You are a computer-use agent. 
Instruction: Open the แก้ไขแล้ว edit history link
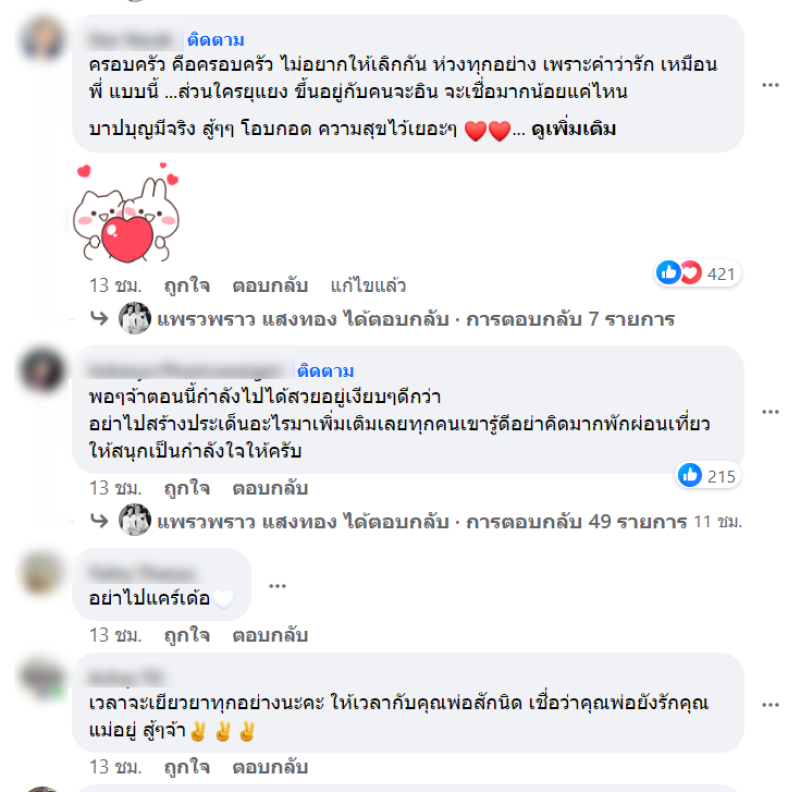[368, 286]
